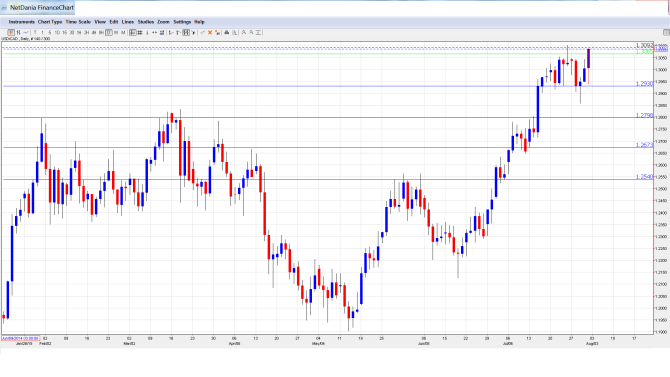670x377 pixels.
Task: Click the 1.2798 price level label
Action: tap(644, 115)
